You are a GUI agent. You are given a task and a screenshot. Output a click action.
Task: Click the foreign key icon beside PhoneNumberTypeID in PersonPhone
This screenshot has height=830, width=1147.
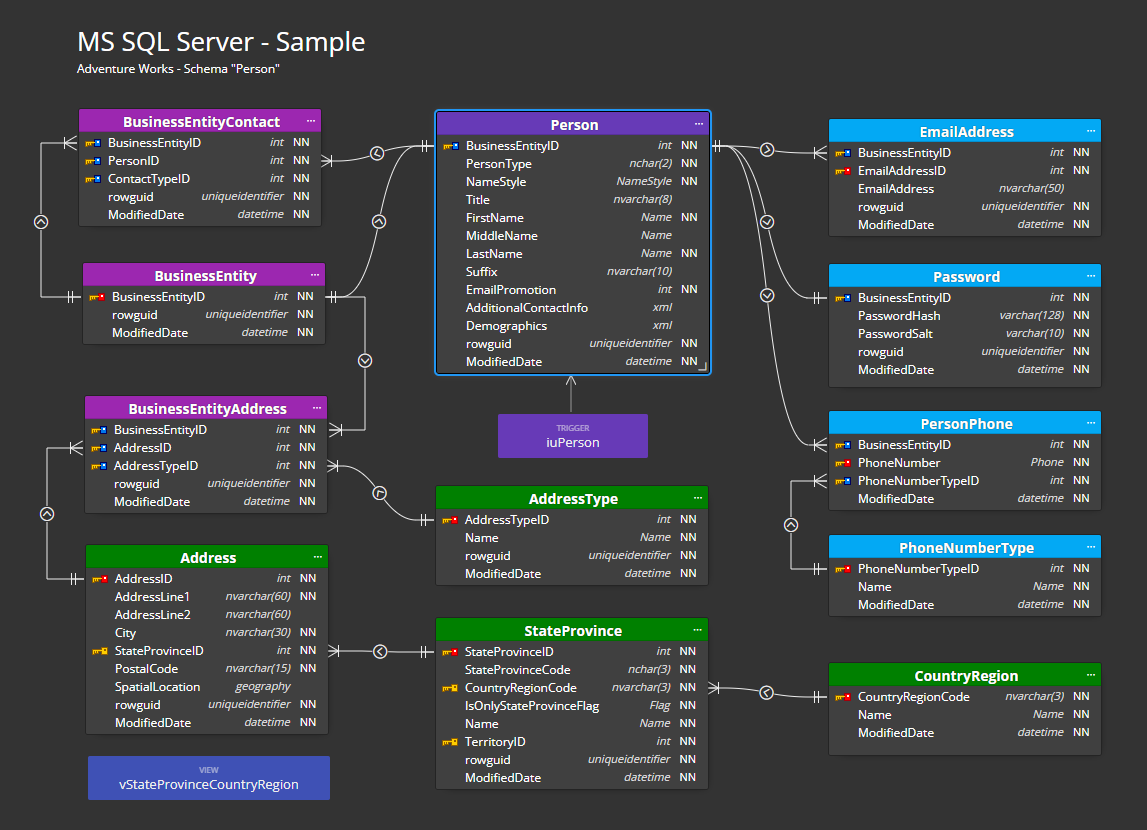(843, 480)
